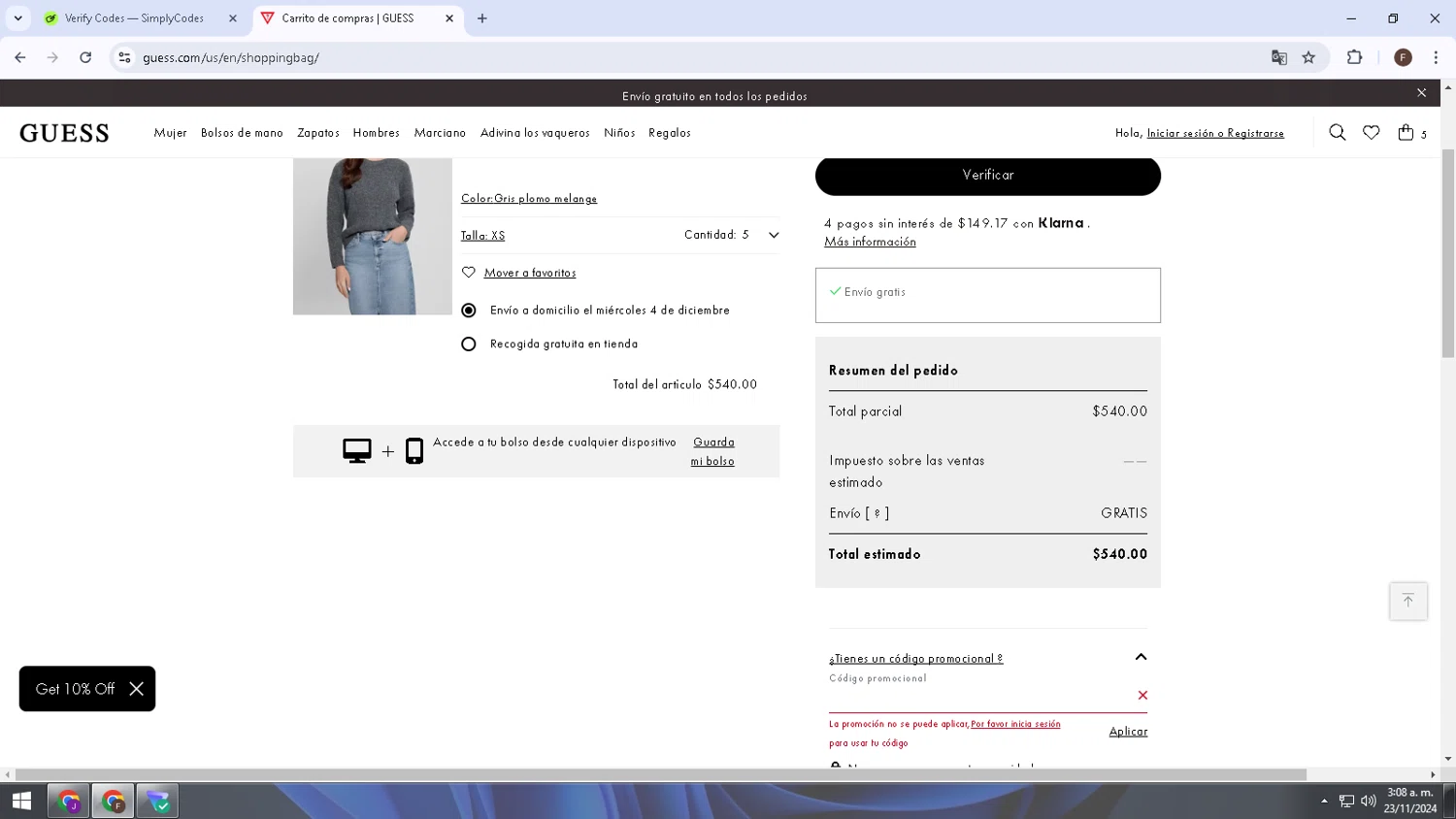
Task: Open the volume control in system tray
Action: click(x=1369, y=801)
